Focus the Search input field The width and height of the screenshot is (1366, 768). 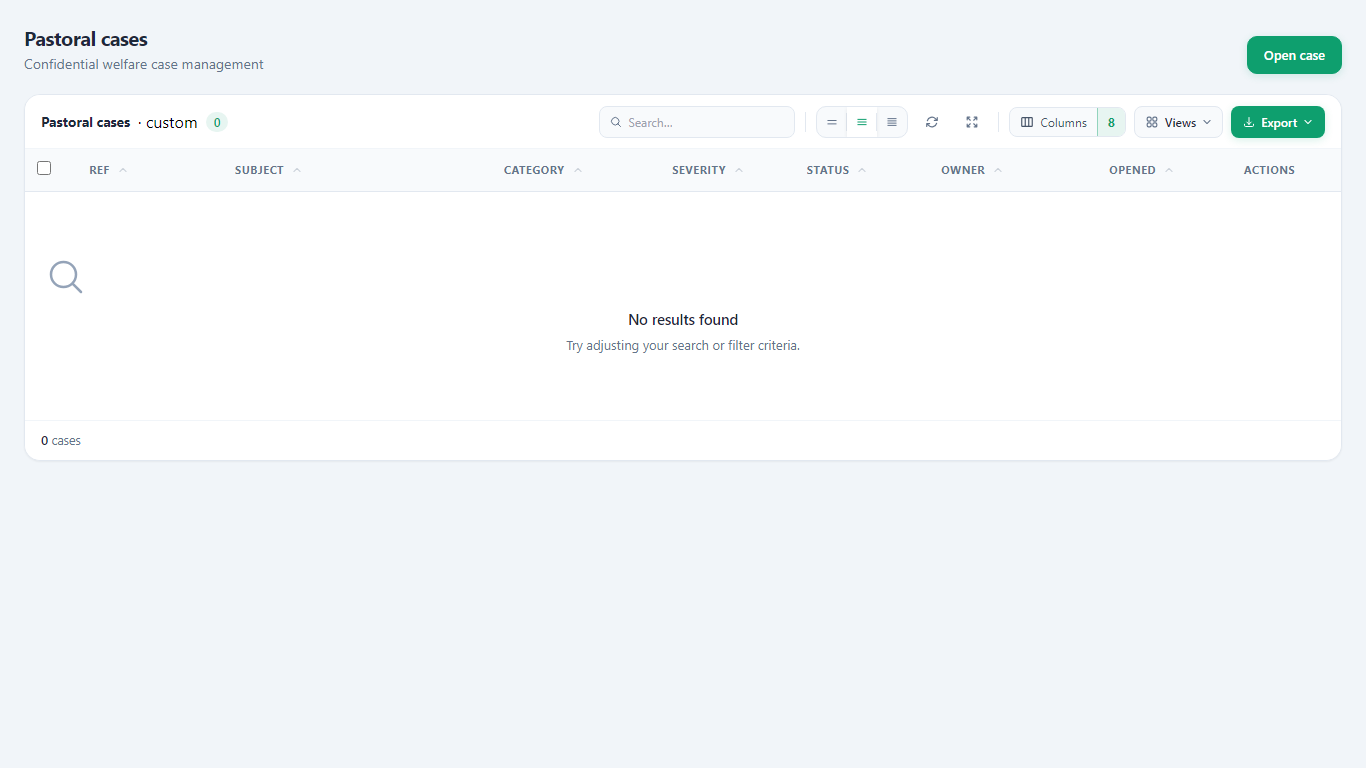click(697, 122)
